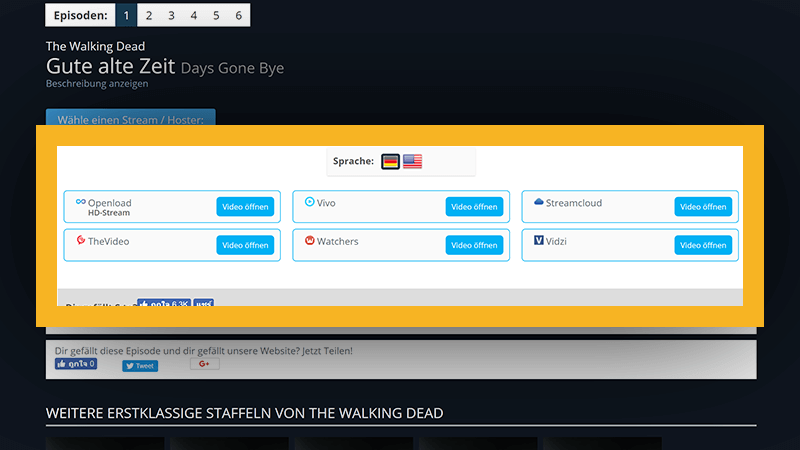Click the Streamcloud cloud icon
This screenshot has width=800, height=450.
538,202
